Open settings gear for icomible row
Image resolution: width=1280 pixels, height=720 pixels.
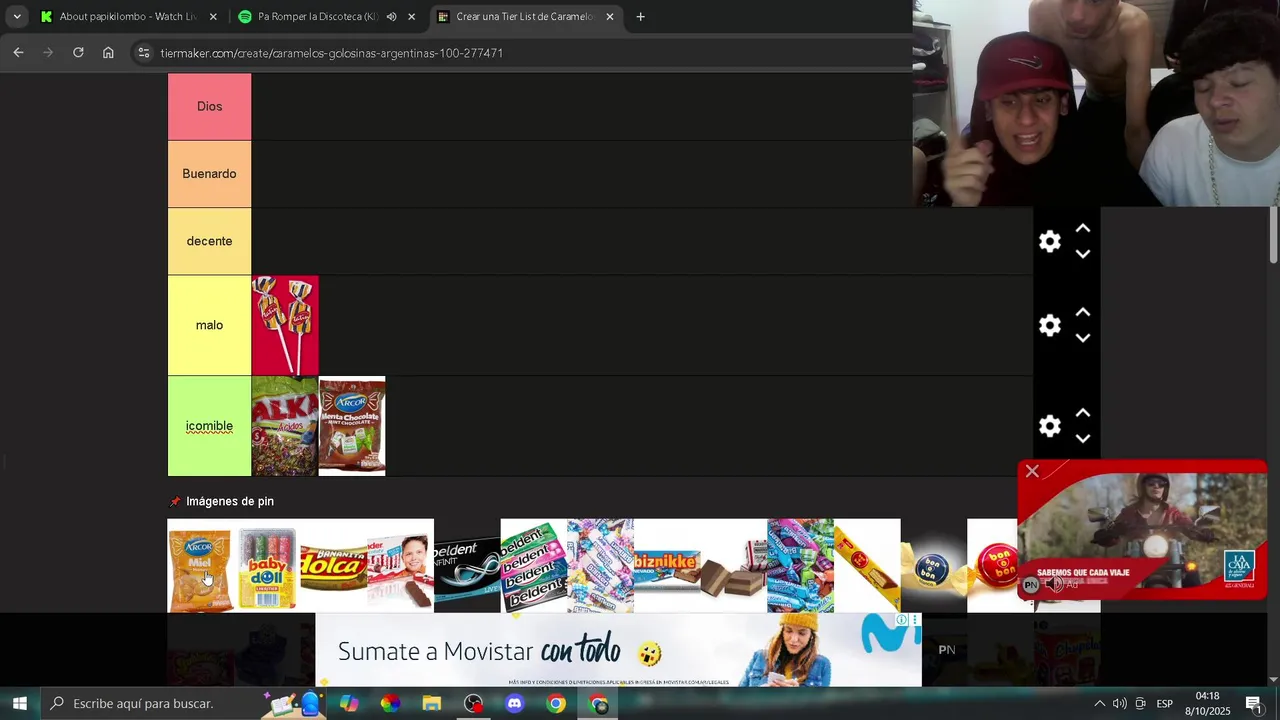[1049, 426]
